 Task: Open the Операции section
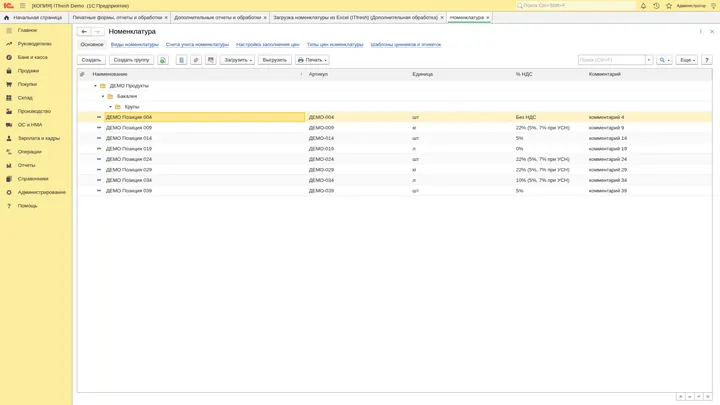[29, 152]
